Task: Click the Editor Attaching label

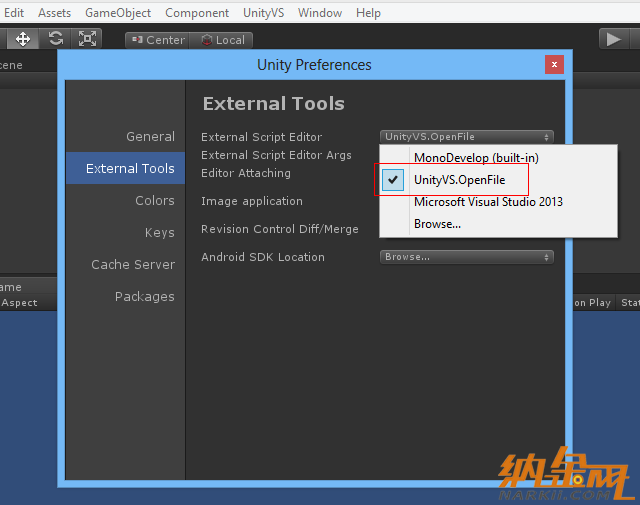Action: (246, 173)
